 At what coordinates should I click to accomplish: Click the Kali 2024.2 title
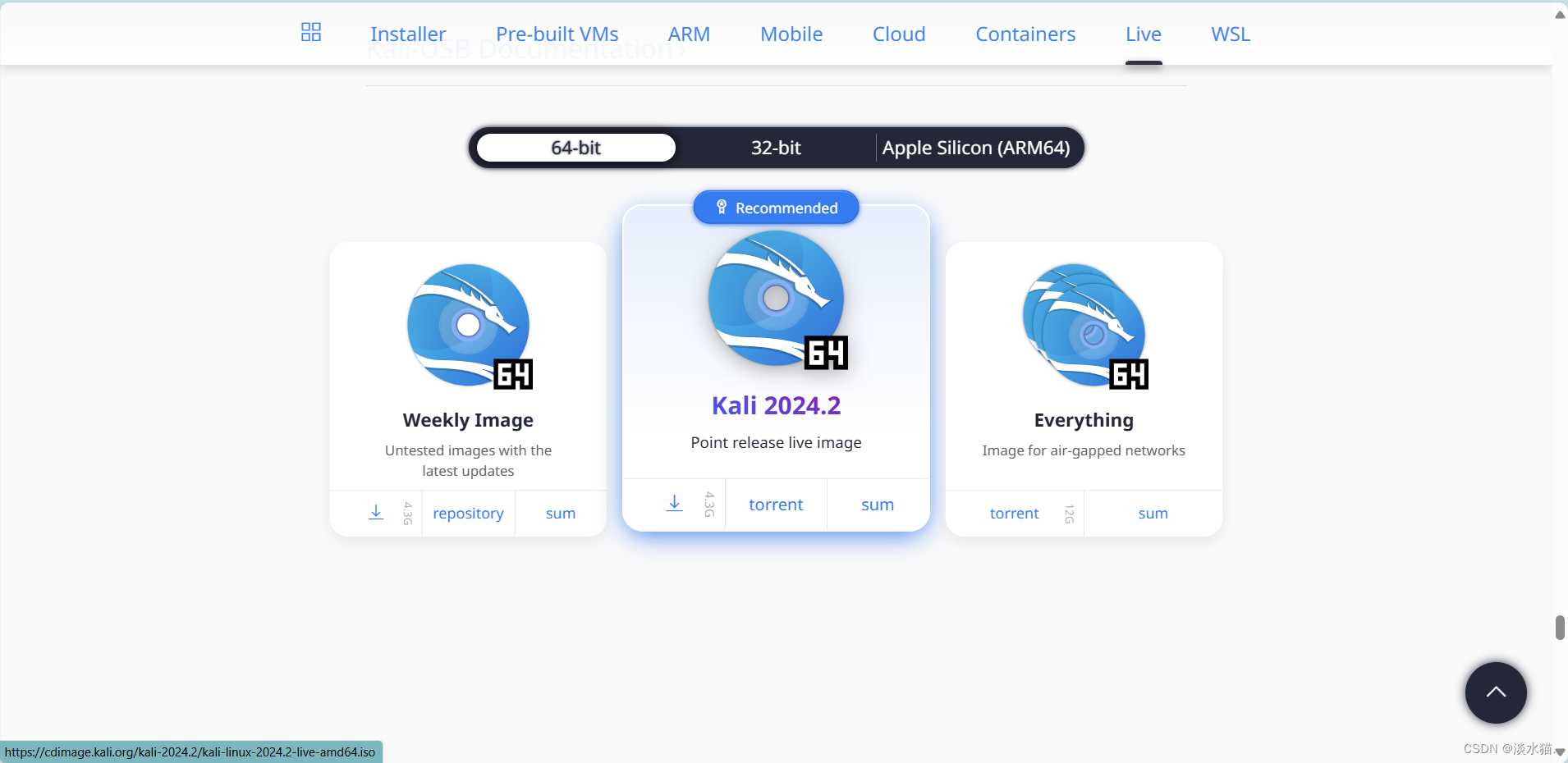(x=776, y=405)
